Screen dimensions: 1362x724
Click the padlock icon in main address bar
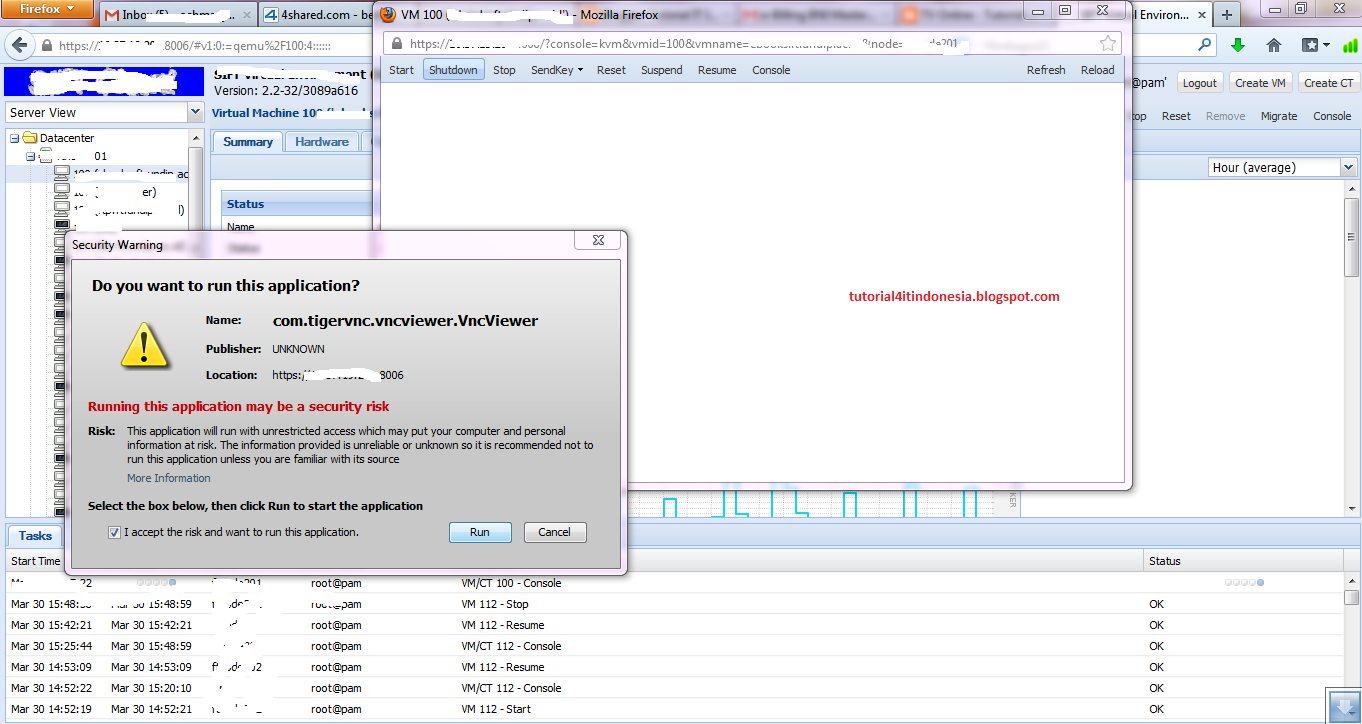coord(46,46)
